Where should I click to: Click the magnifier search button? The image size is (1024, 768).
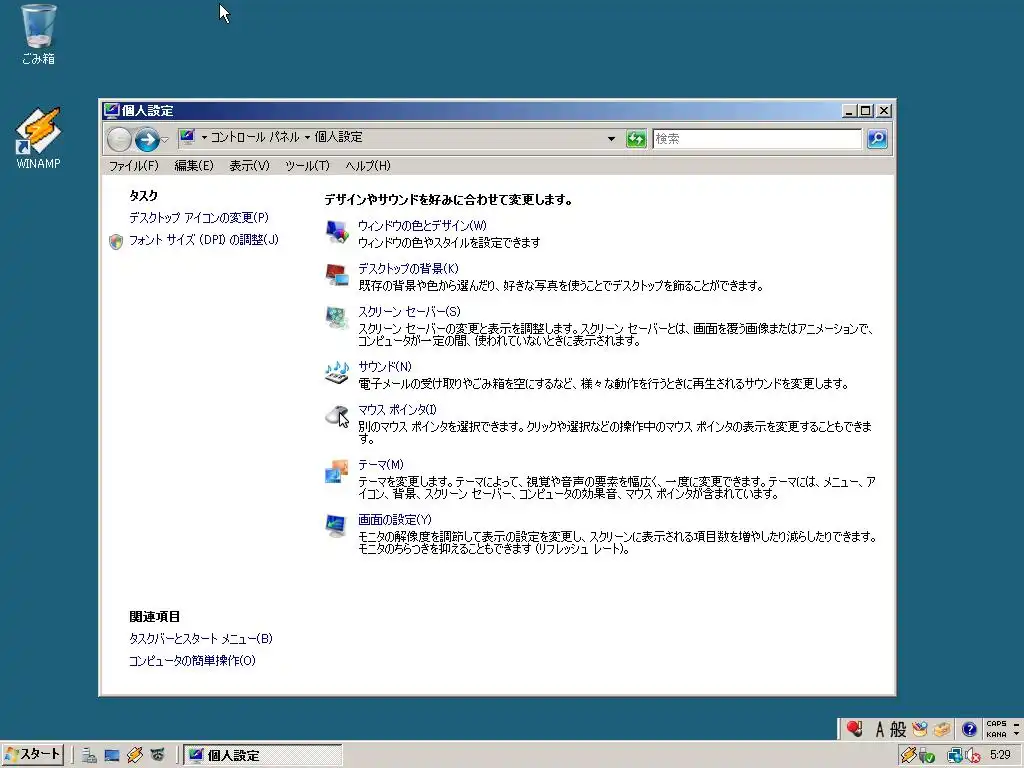tap(877, 138)
